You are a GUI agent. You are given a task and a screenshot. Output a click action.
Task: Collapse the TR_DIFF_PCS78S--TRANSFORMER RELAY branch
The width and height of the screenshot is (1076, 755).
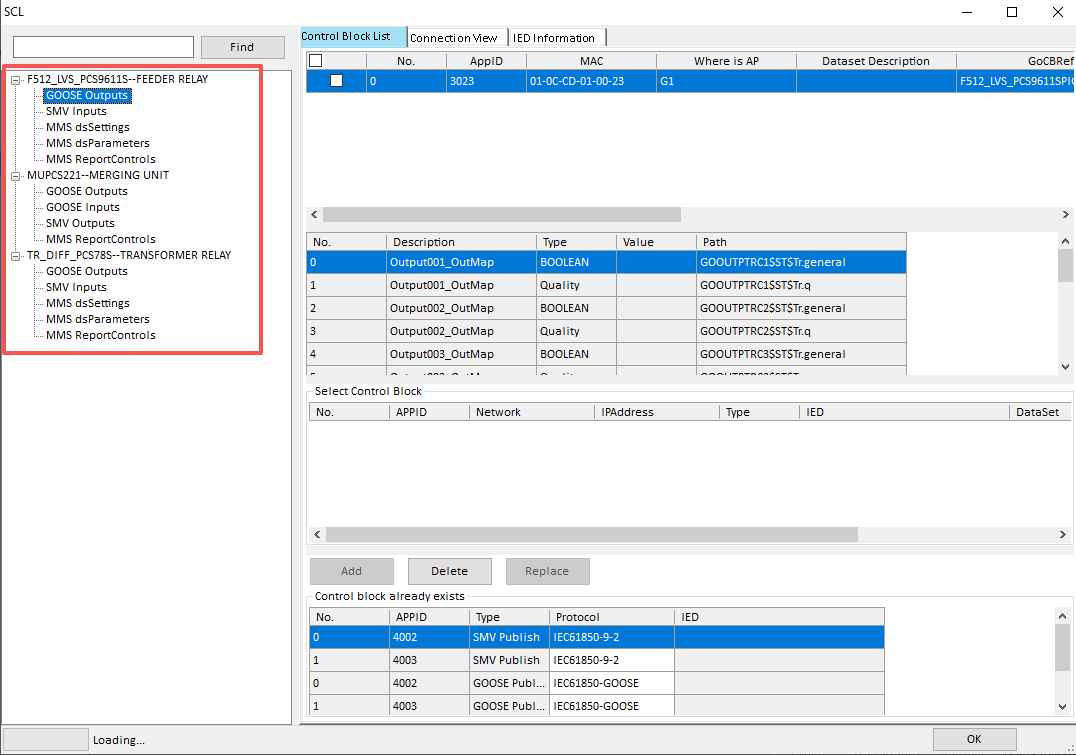(15, 255)
